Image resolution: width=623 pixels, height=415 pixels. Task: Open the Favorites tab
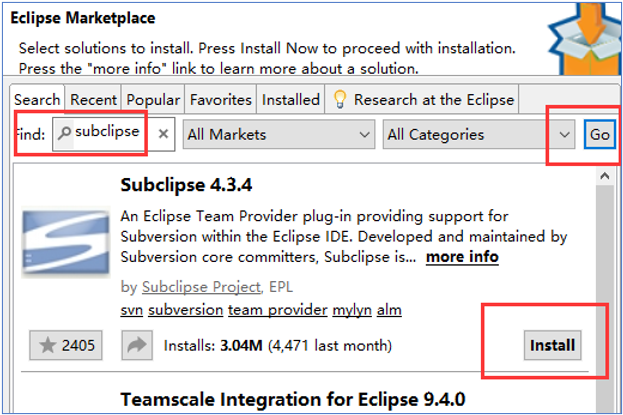pyautogui.click(x=221, y=99)
